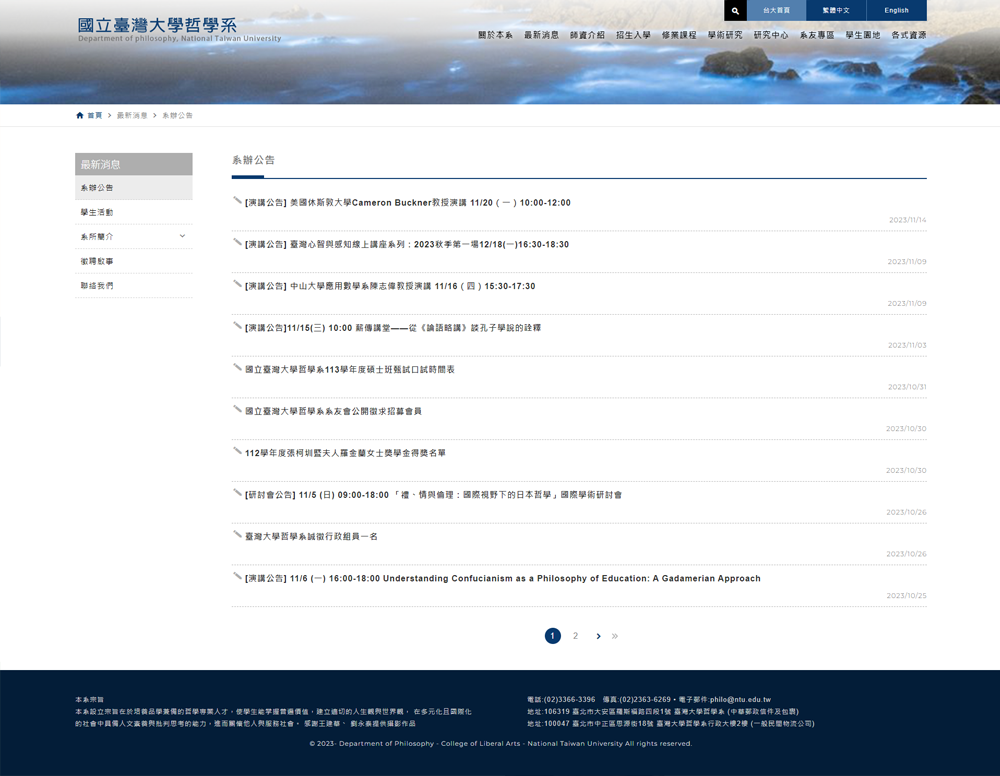This screenshot has height=776, width=1000.
Task: Switch language to English
Action: tap(896, 10)
